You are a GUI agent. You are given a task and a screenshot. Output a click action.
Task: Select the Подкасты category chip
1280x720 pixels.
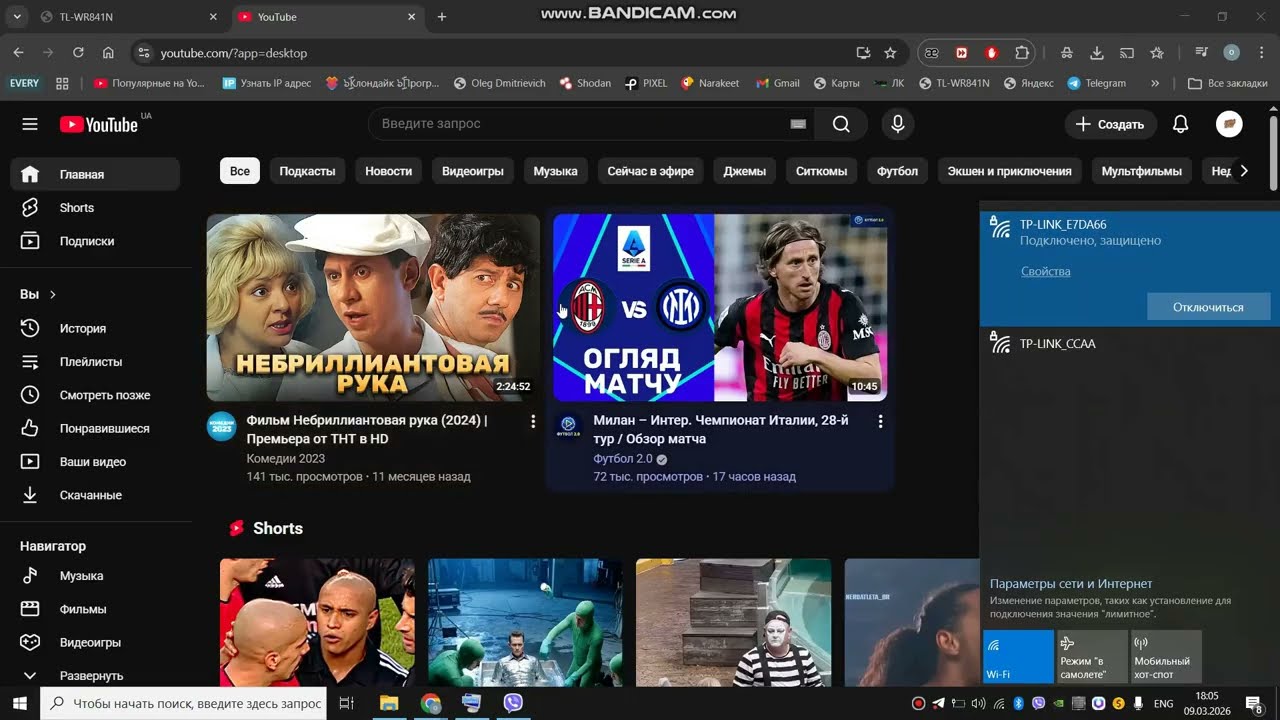pyautogui.click(x=307, y=171)
